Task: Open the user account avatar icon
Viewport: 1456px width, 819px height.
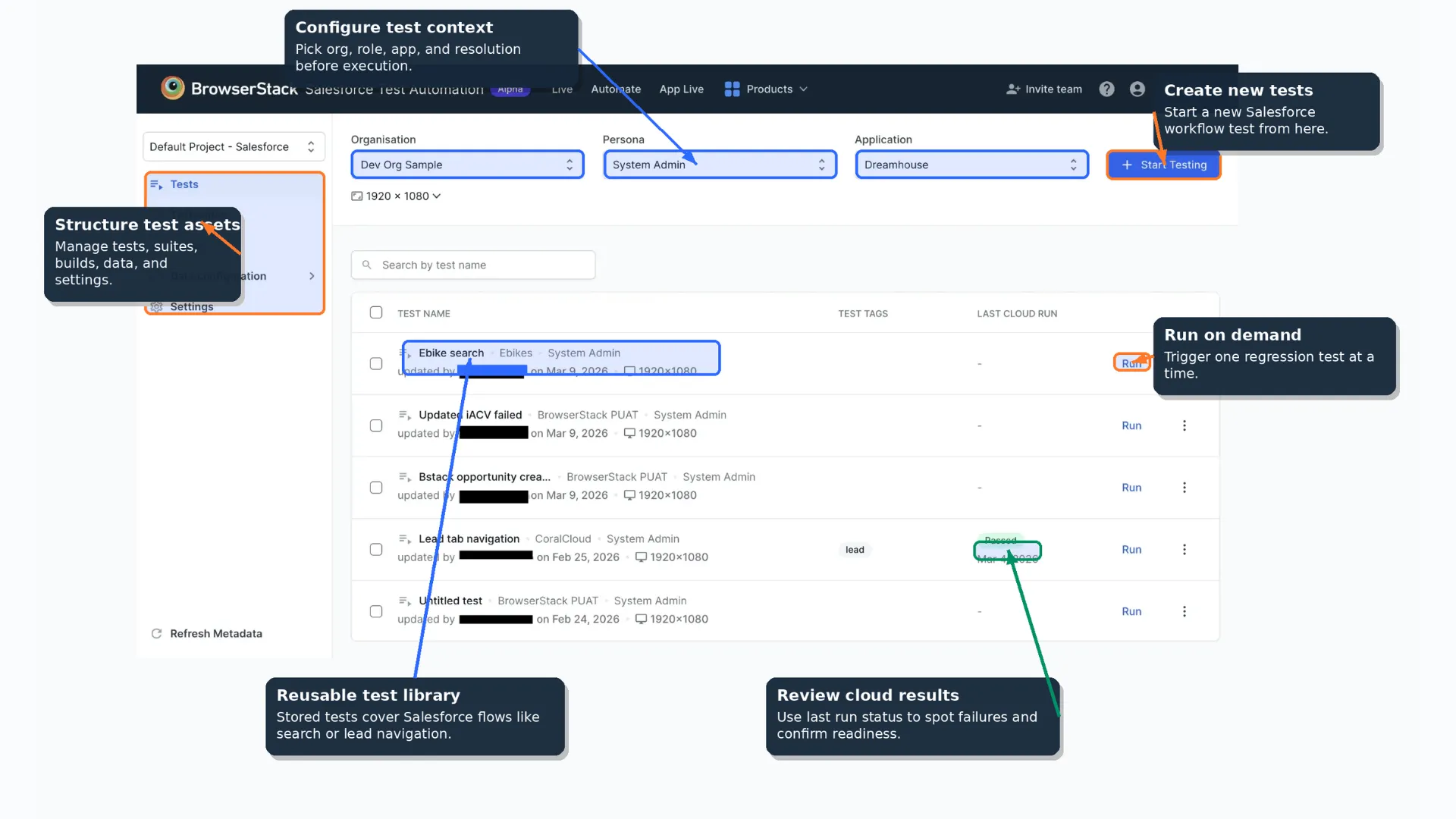Action: [1137, 89]
